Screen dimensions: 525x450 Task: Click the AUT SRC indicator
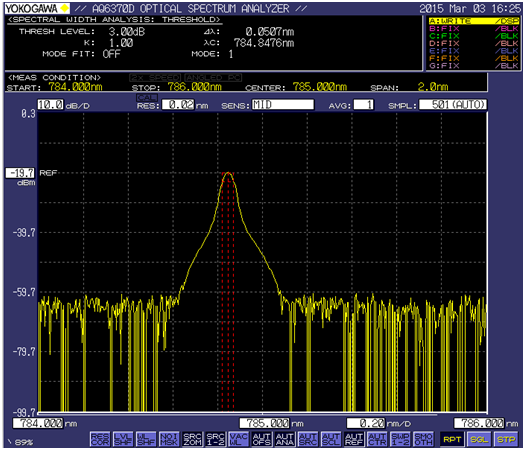(x=308, y=439)
